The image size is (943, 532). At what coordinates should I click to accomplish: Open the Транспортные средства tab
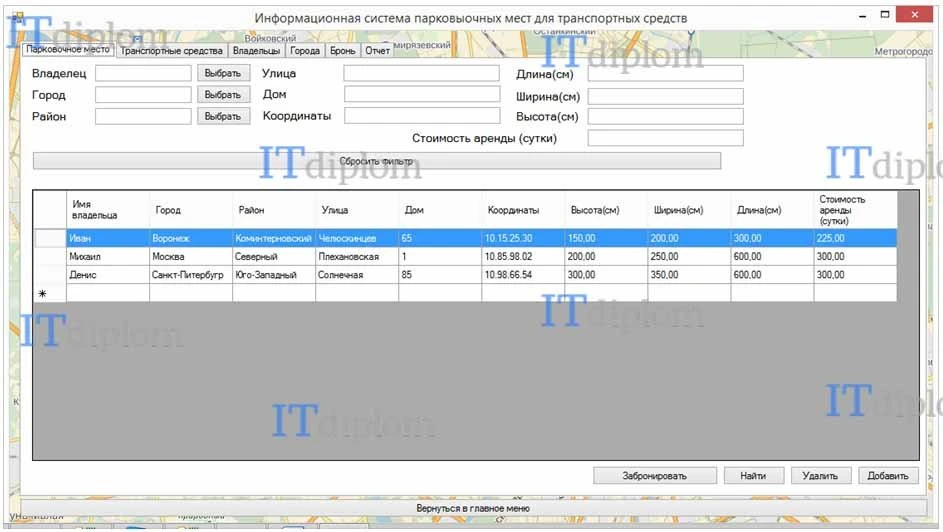[x=171, y=51]
